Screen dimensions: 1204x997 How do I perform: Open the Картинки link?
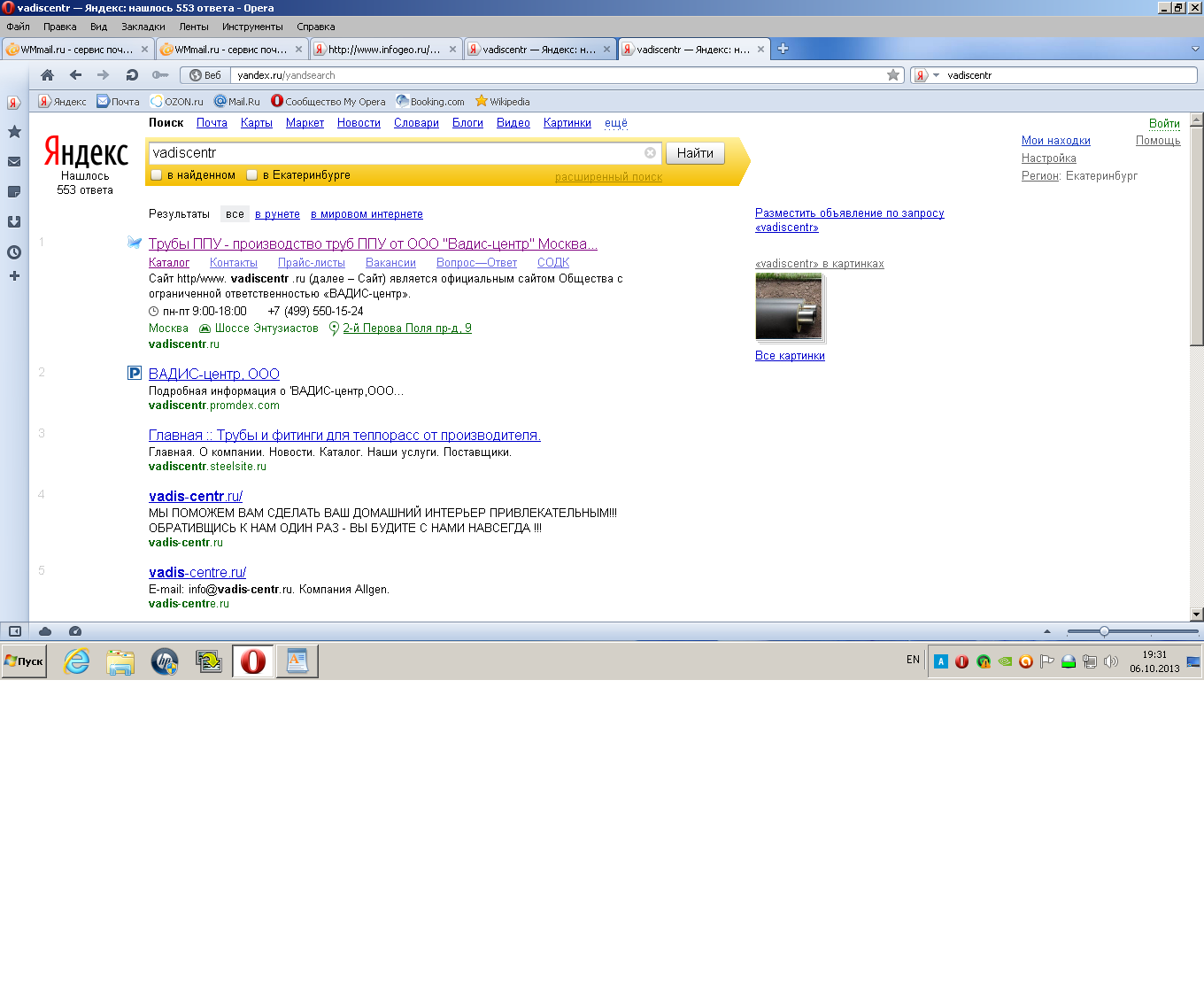(567, 123)
